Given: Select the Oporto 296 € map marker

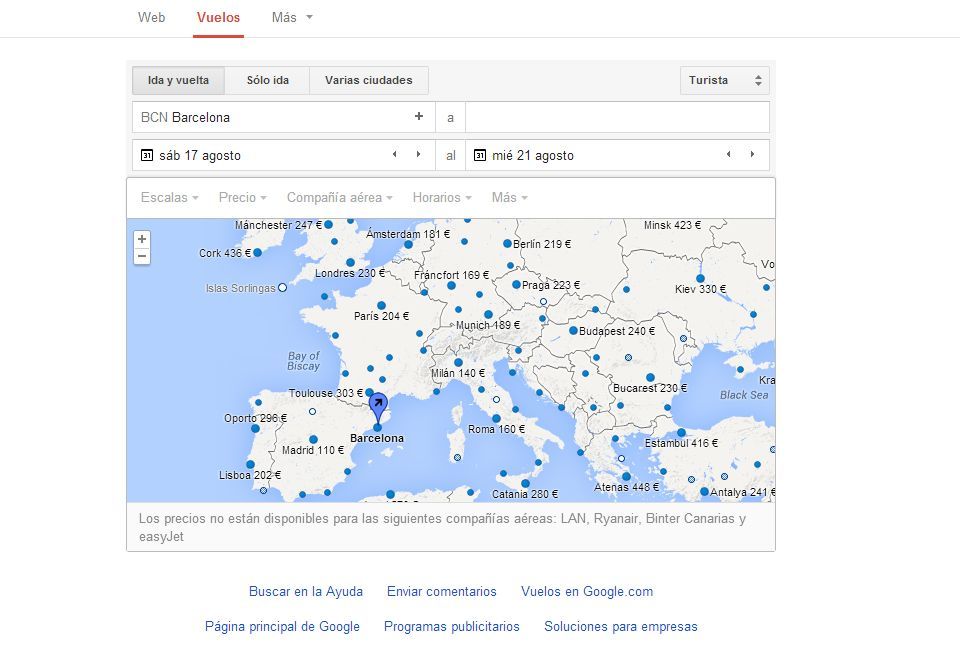Looking at the screenshot, I should coord(255,429).
